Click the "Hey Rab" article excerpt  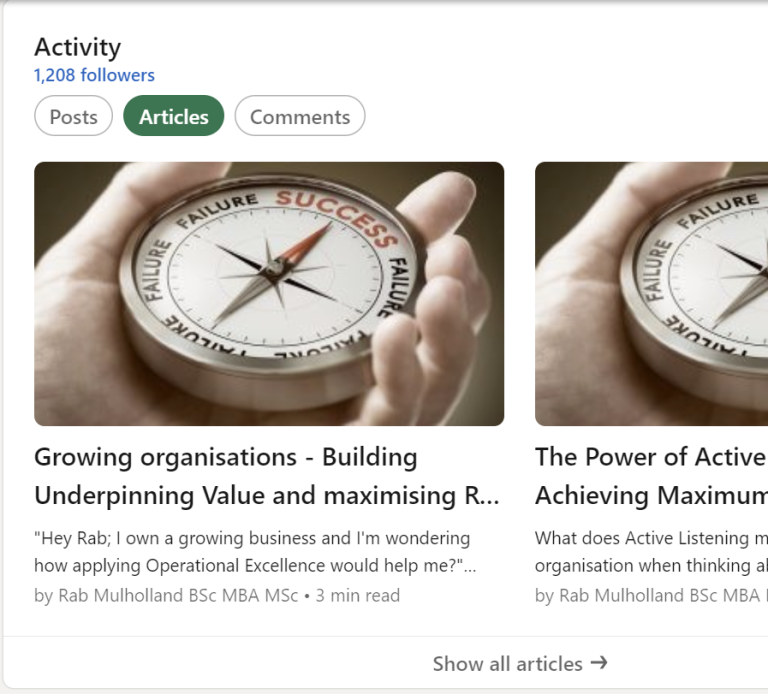click(x=255, y=551)
